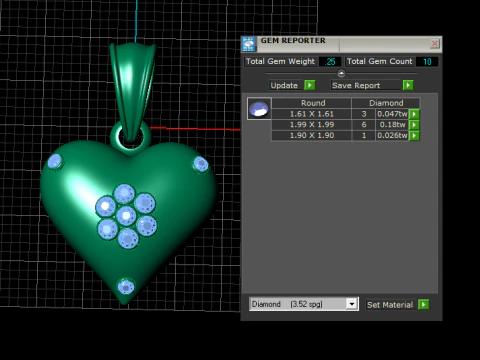Click the 'Total Gem Weight' label

tap(280, 61)
